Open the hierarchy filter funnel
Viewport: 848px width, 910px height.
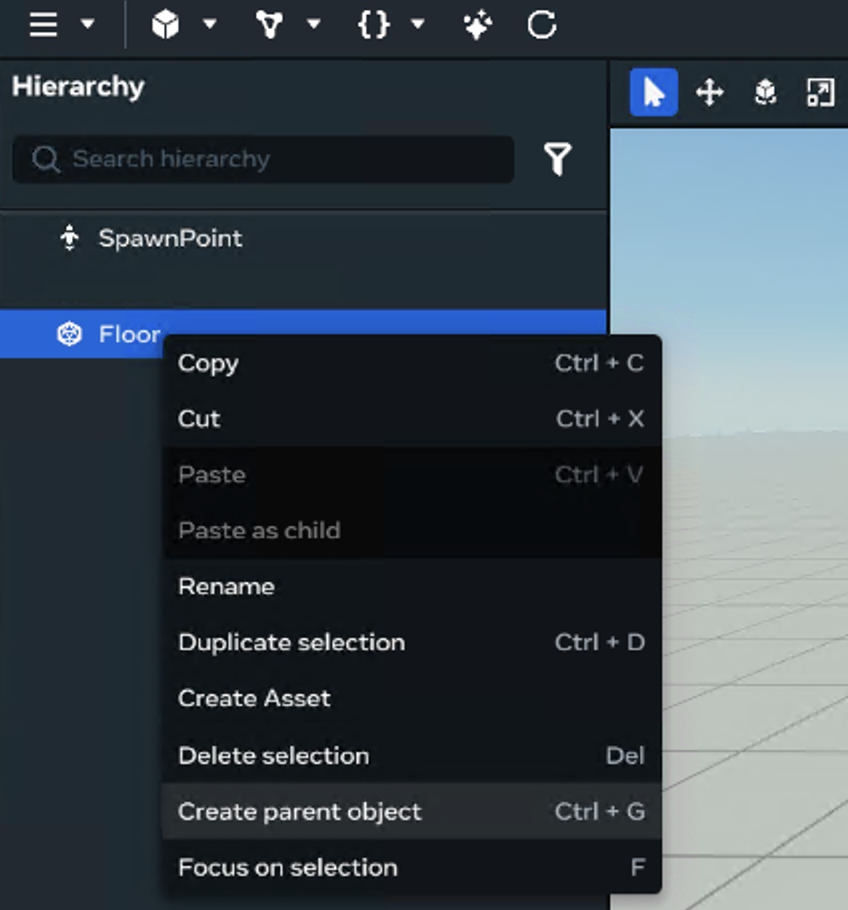558,159
